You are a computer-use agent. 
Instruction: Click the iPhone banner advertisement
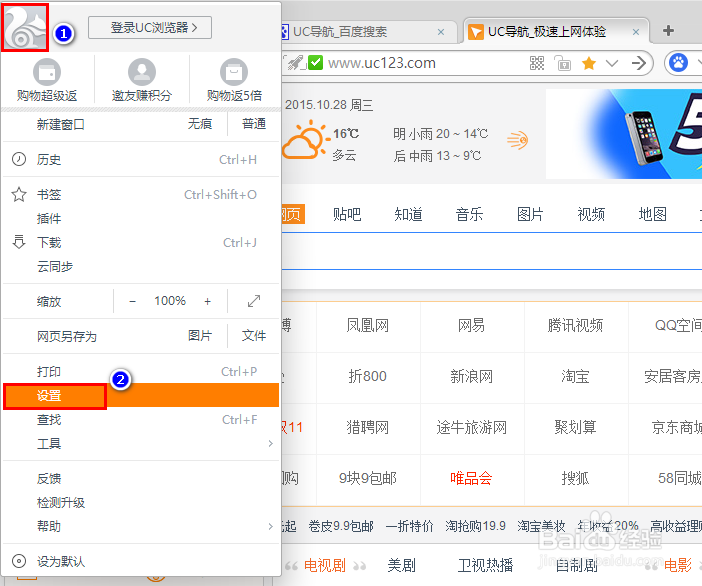point(624,134)
